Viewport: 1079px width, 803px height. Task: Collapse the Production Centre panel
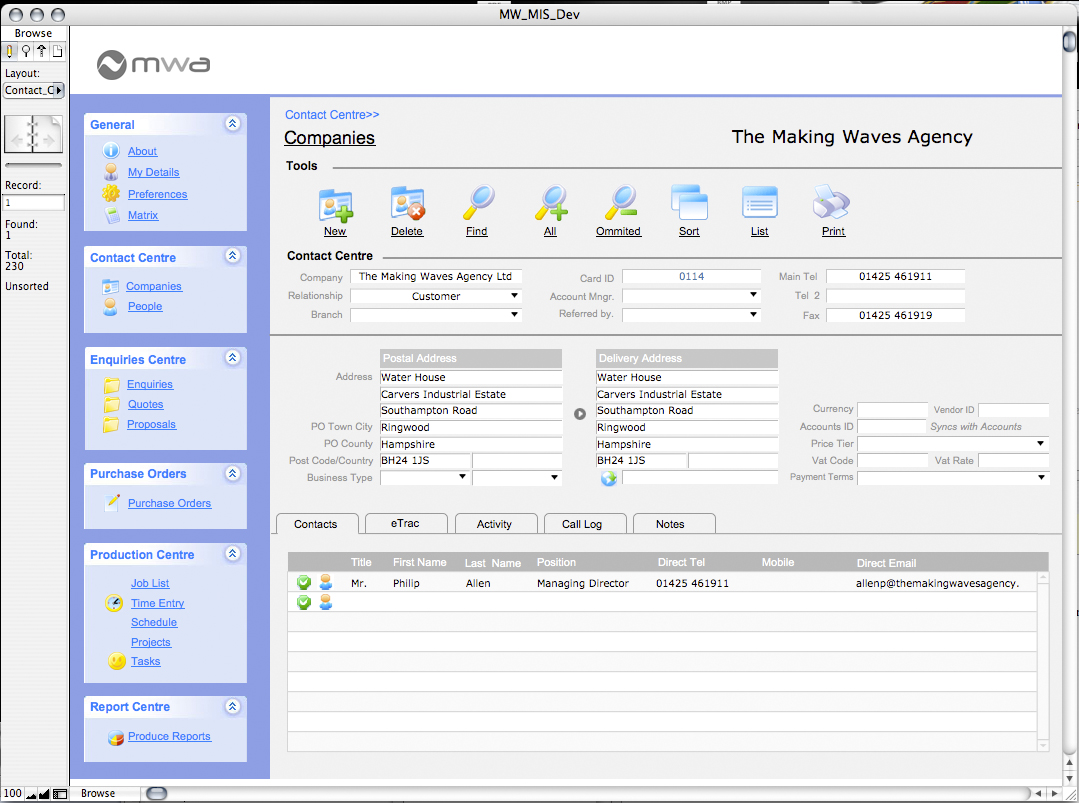233,553
